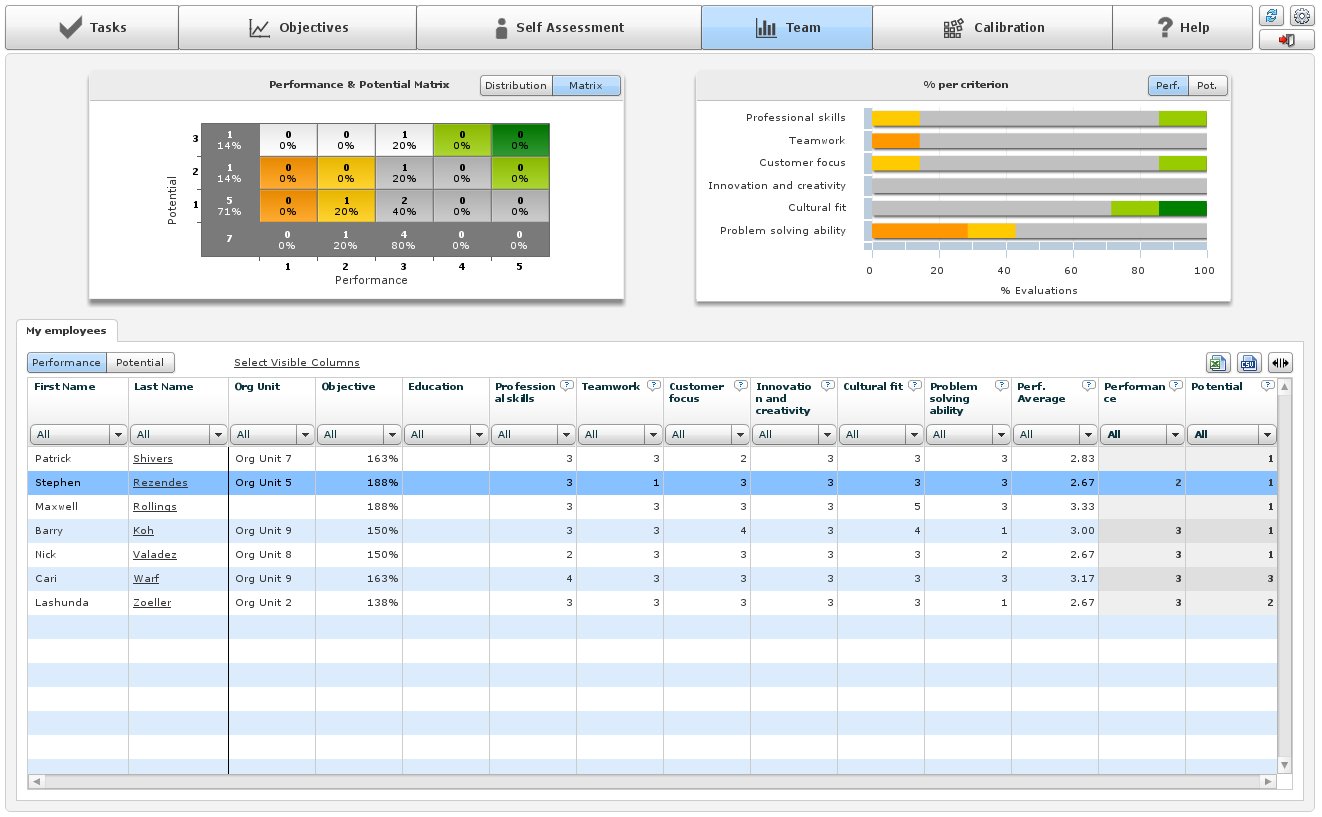Open the Perf. Average filter dropdown

1055,435
